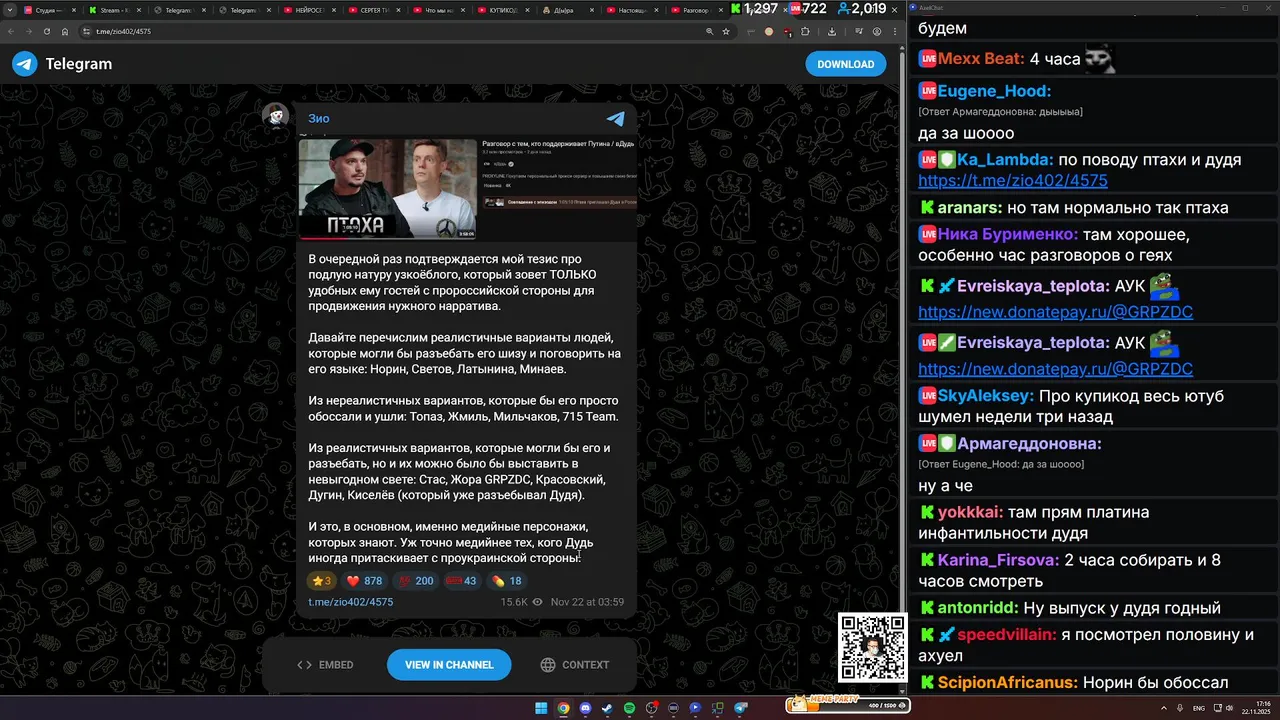Click the username Karina_Firsova in chat
The height and width of the screenshot is (720, 1280).
pyautogui.click(x=999, y=560)
